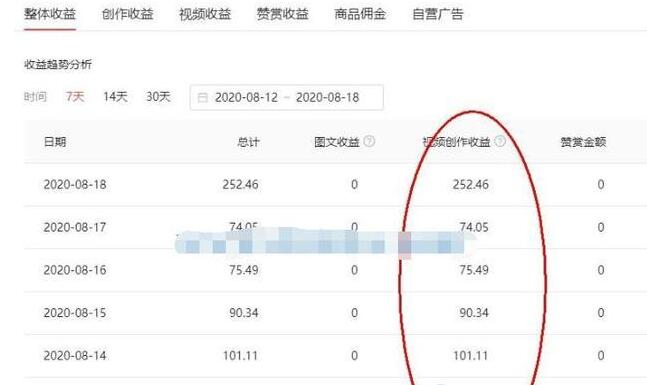The width and height of the screenshot is (647, 385).
Task: Click 总计 value 90.34 for 2020-08-15
Action: [244, 313]
